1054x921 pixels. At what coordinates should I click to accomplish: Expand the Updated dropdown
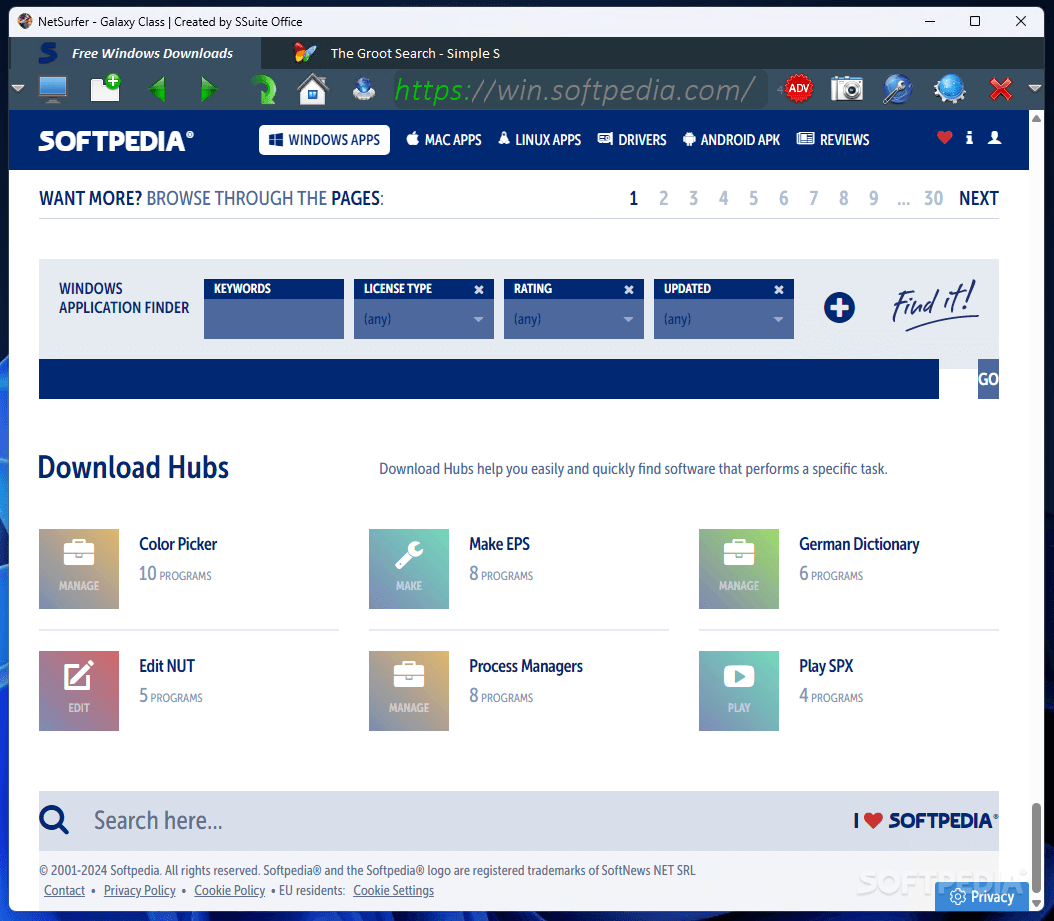point(723,319)
